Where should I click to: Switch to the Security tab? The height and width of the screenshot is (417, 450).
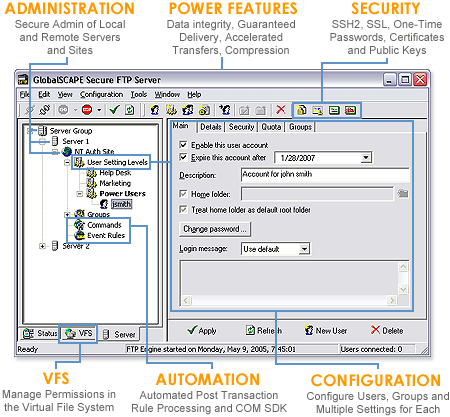[241, 127]
